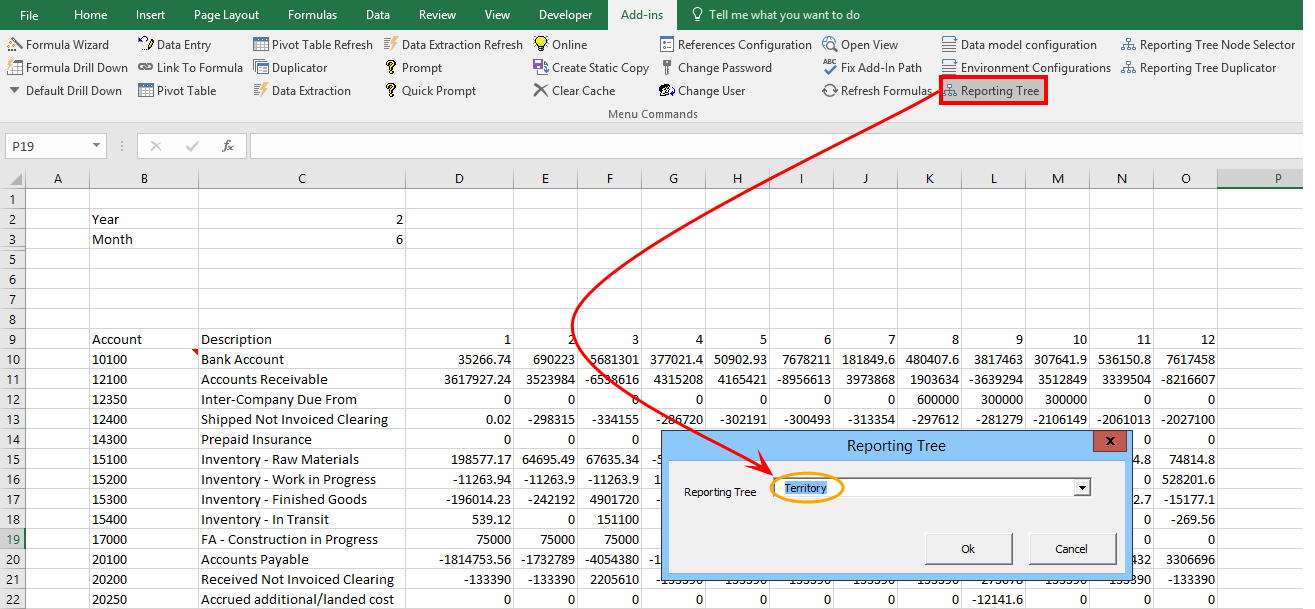
Task: Close the Reporting Tree dialog window
Action: (1109, 442)
